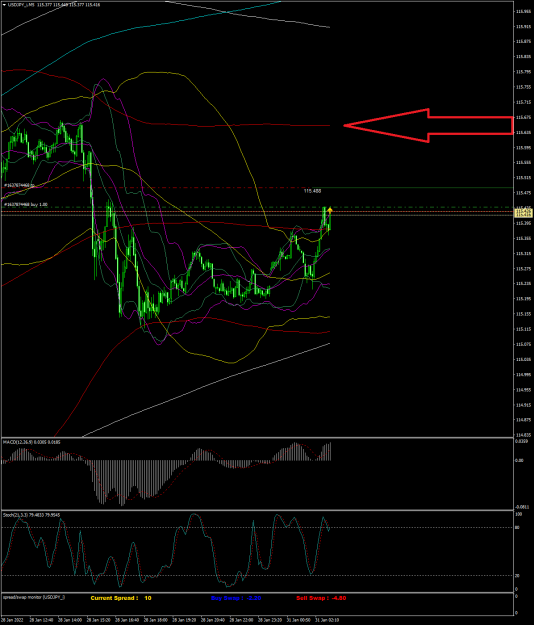Click the MACD(12,26,9) indicator label

[31, 442]
